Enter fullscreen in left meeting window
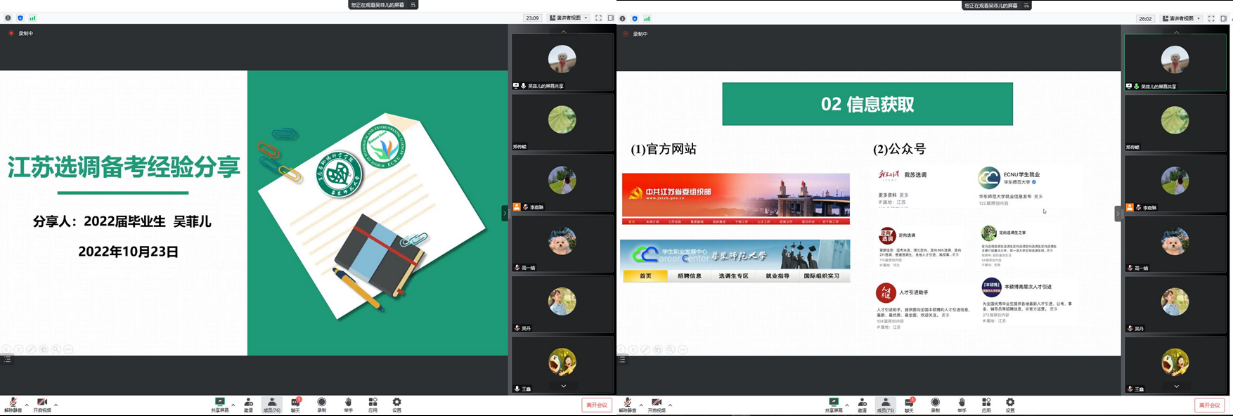Screen dimensions: 1233x416 click(598, 18)
